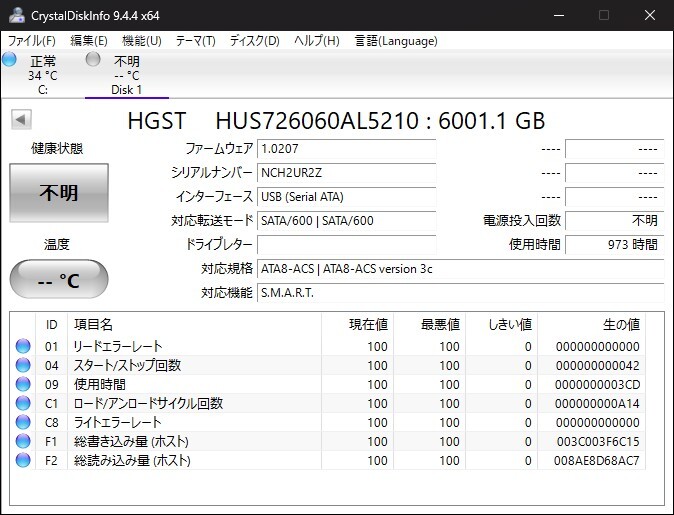Click the firmware field 1.0207

point(346,149)
